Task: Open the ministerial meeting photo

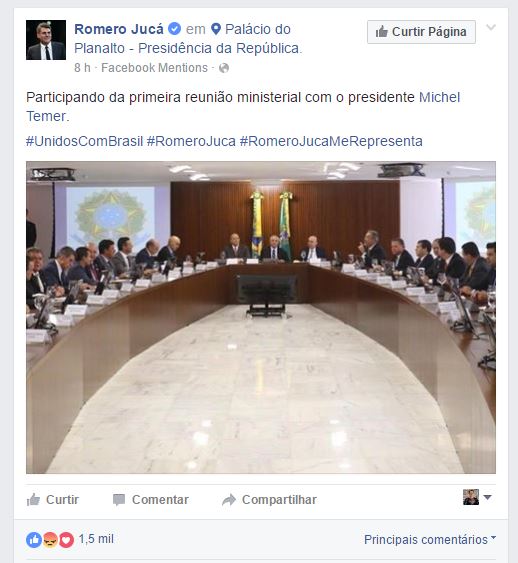Action: tap(261, 317)
